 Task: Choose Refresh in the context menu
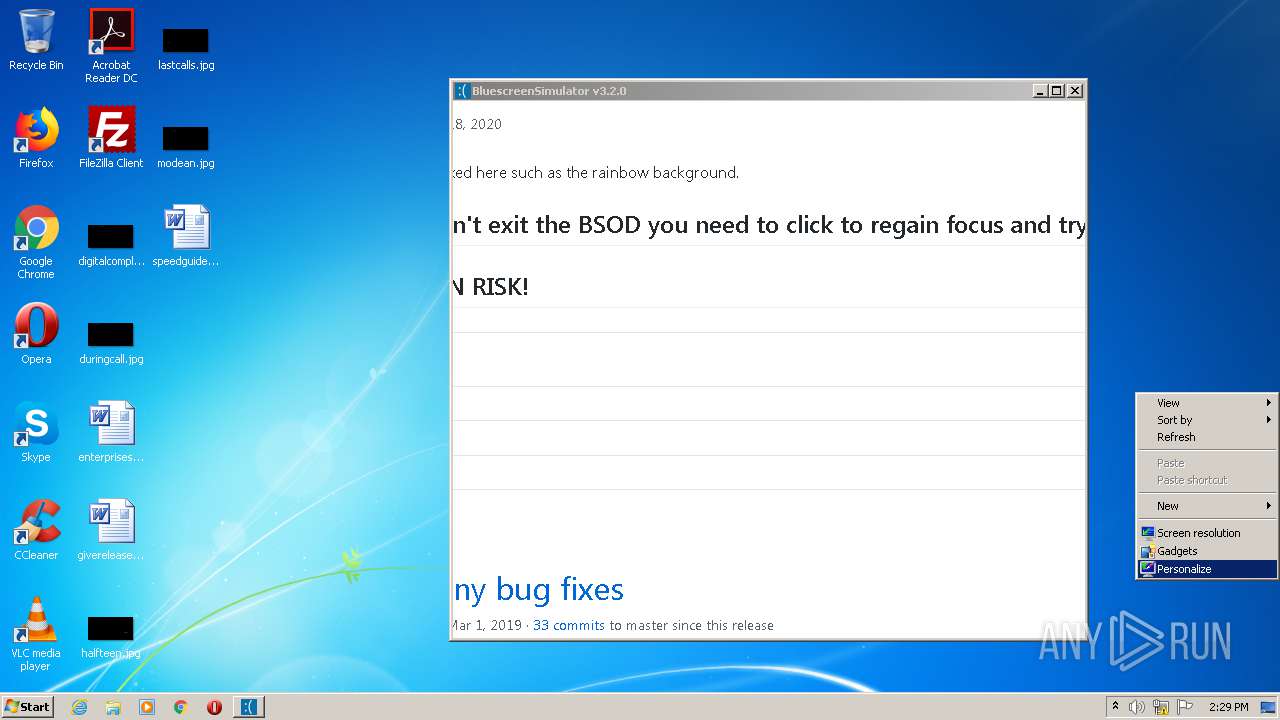[x=1207, y=437]
